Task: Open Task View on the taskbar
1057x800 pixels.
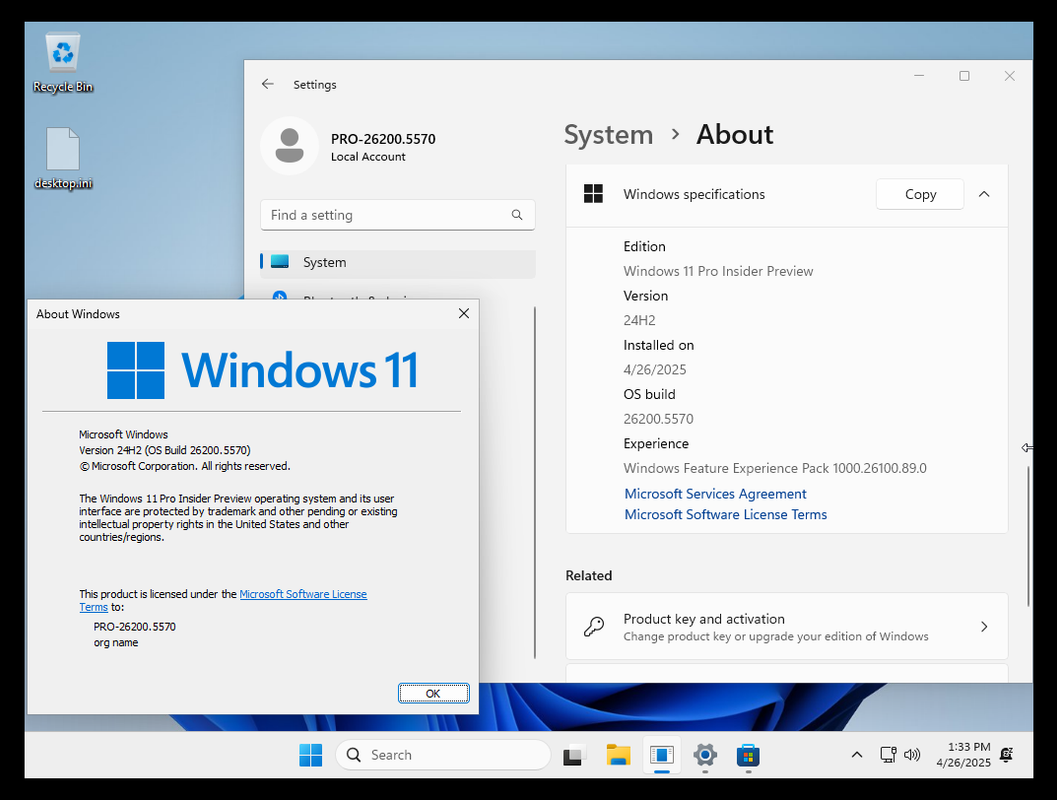Action: coord(574,755)
